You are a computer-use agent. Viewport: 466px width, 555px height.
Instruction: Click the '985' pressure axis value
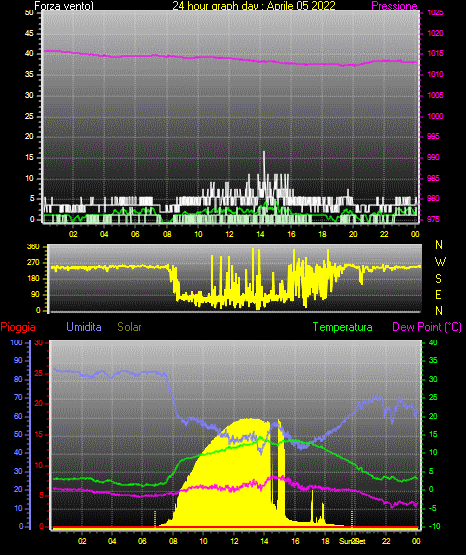click(433, 178)
